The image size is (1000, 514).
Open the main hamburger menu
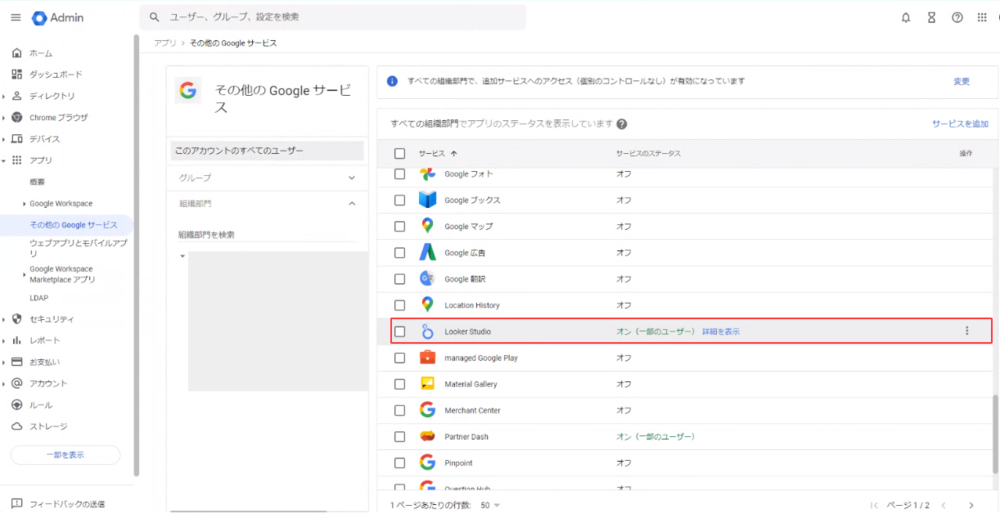point(16,18)
